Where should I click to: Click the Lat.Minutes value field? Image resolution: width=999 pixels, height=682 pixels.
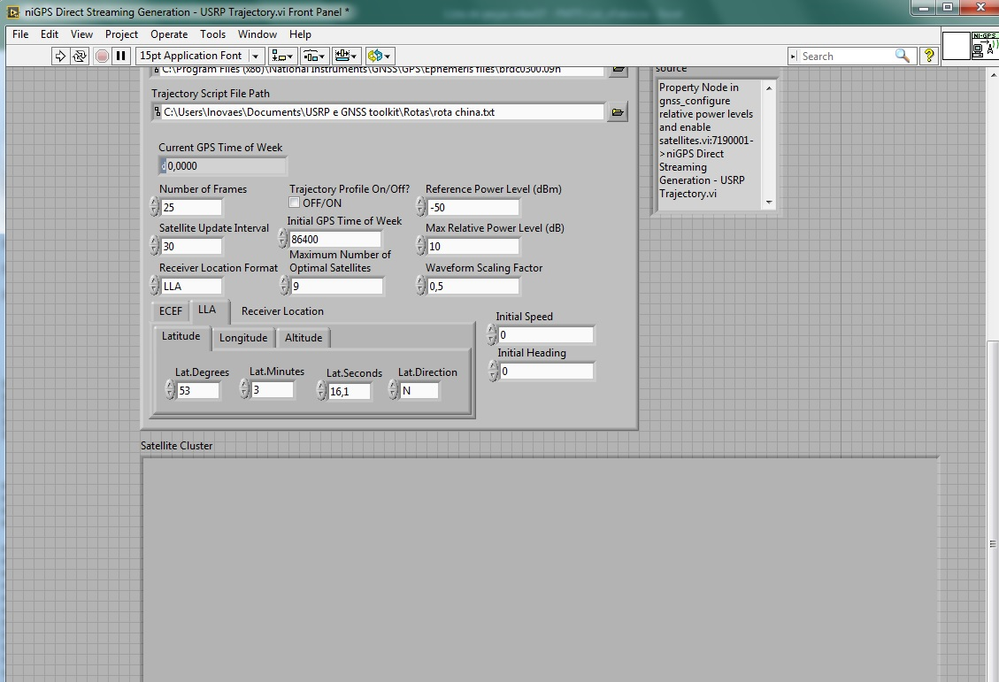(273, 389)
